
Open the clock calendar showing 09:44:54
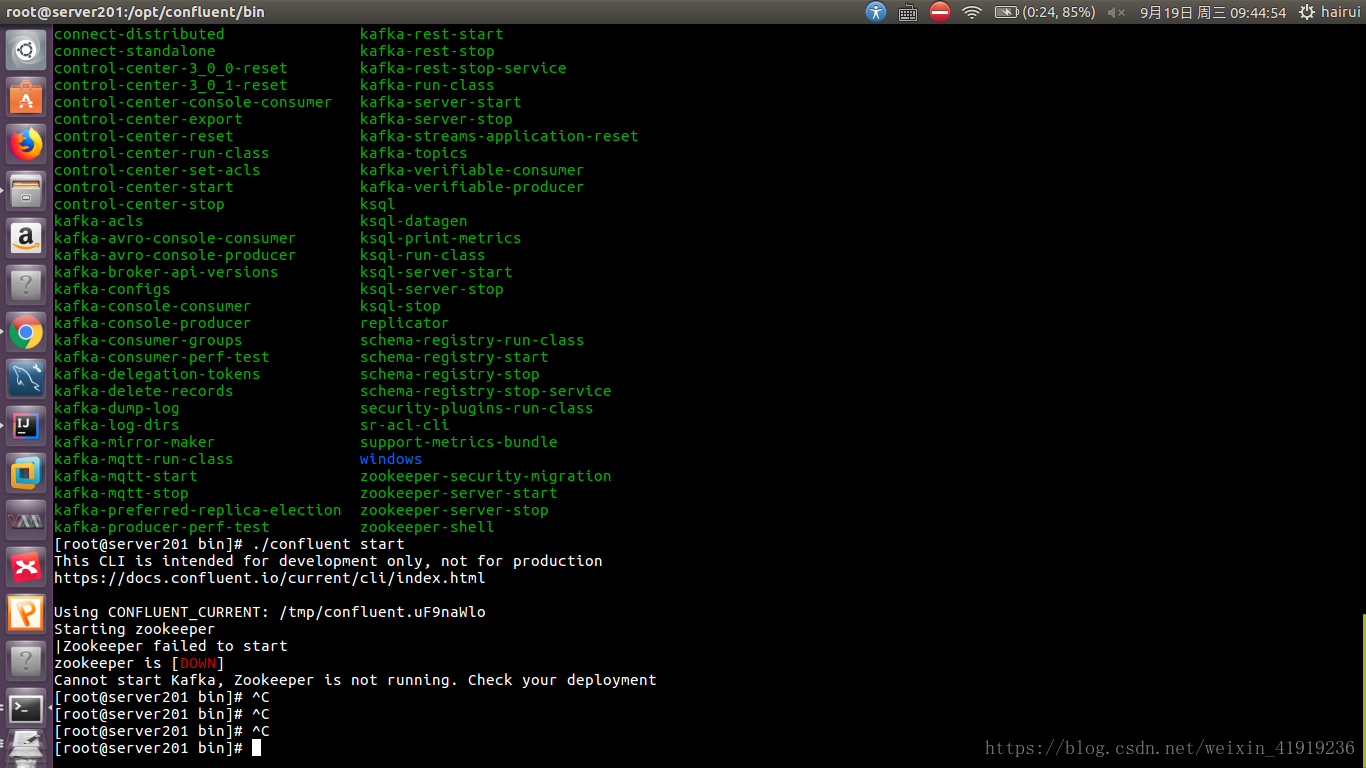(x=1213, y=12)
